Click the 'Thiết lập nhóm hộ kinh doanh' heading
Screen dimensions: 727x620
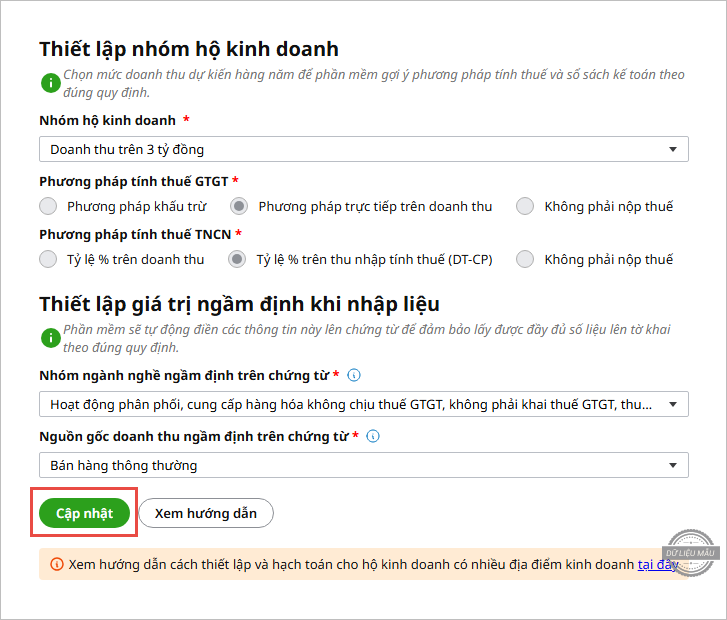(x=189, y=49)
